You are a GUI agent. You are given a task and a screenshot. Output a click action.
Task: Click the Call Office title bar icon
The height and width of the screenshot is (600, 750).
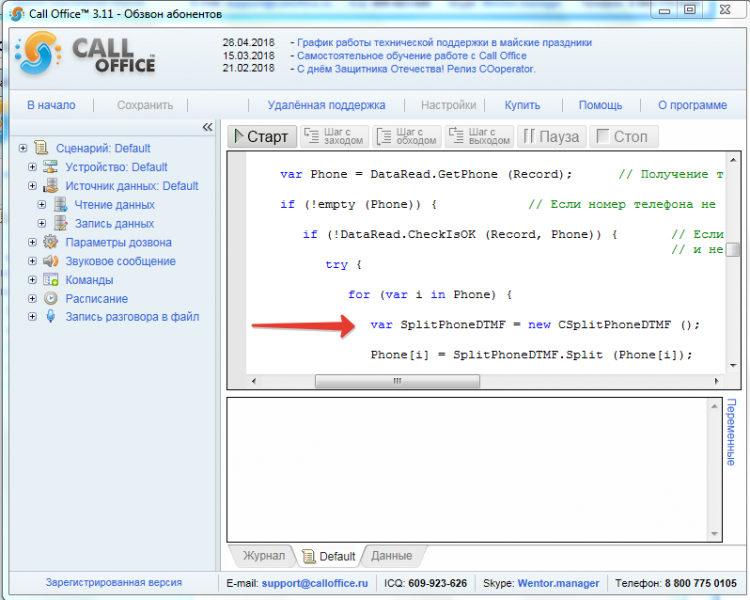click(16, 14)
